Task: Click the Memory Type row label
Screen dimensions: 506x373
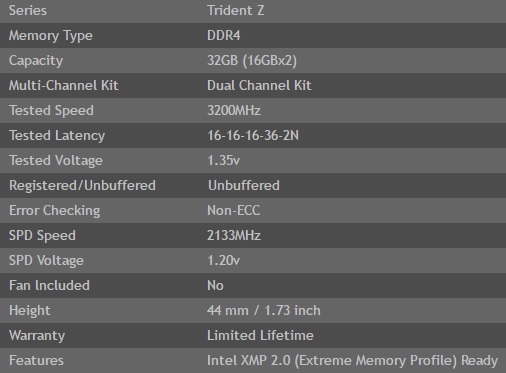Action: (x=51, y=36)
